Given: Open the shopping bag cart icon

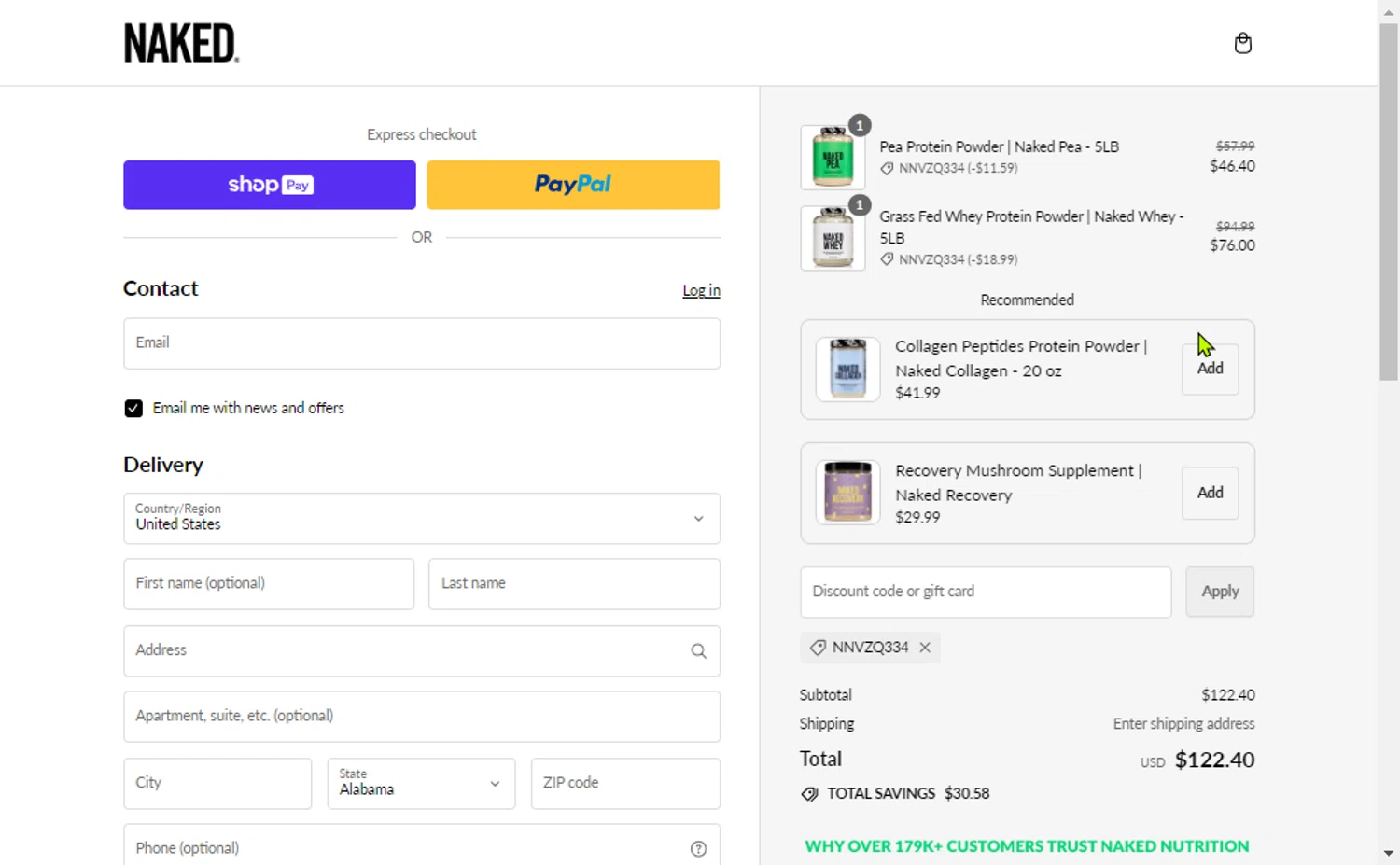Looking at the screenshot, I should 1242,43.
